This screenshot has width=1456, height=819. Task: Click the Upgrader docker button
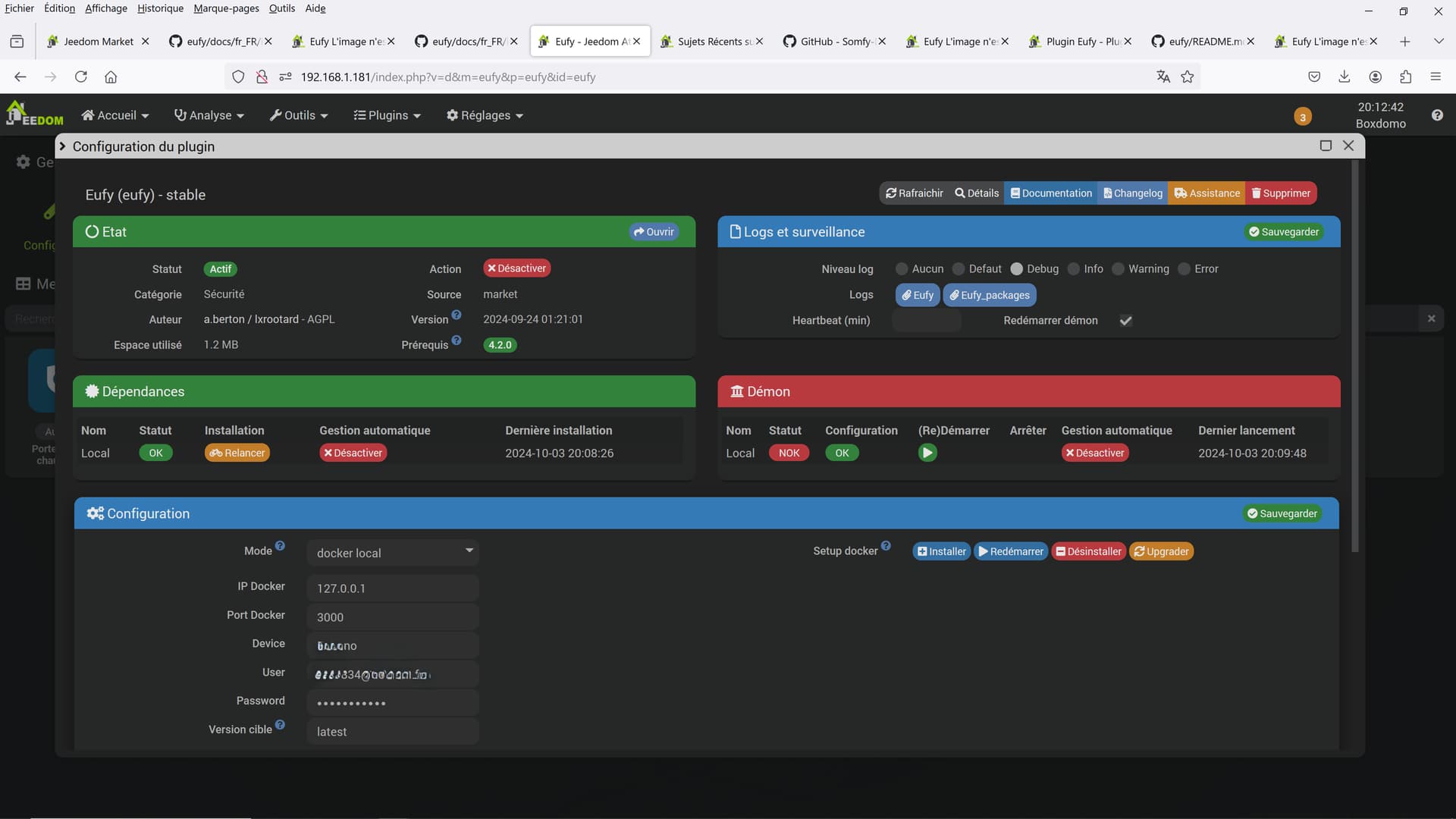click(1161, 551)
